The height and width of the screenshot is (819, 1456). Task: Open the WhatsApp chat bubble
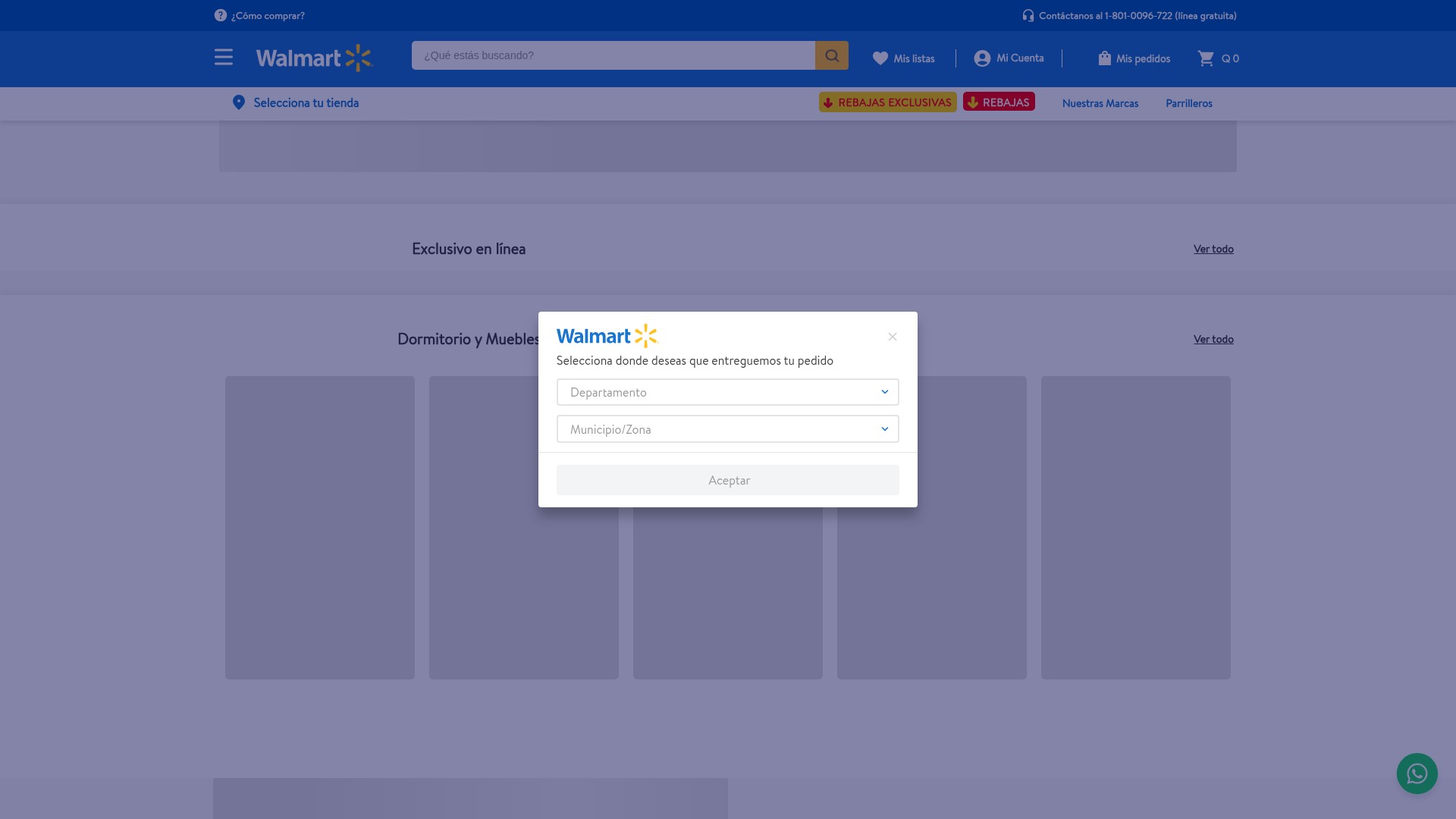point(1417,773)
